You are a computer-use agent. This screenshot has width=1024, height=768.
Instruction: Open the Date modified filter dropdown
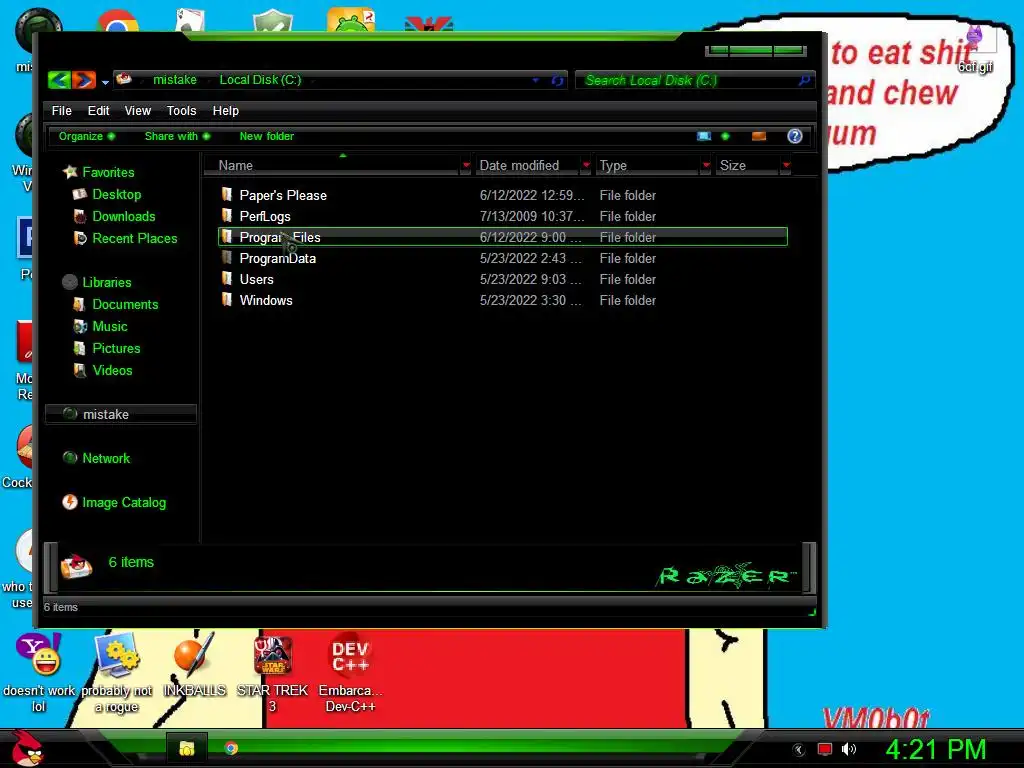(x=586, y=165)
